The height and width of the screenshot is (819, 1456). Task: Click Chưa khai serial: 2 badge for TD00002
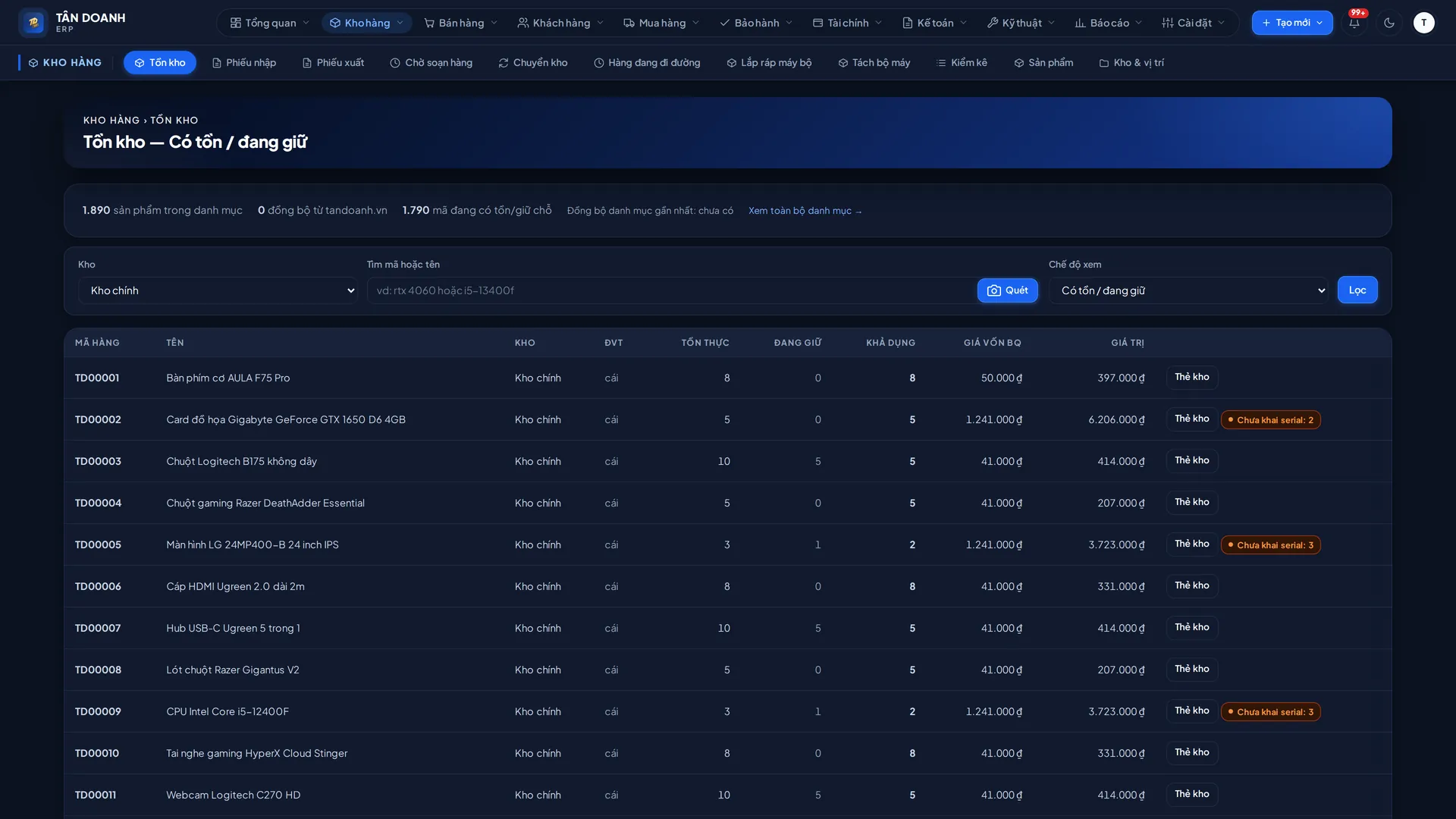[1271, 420]
